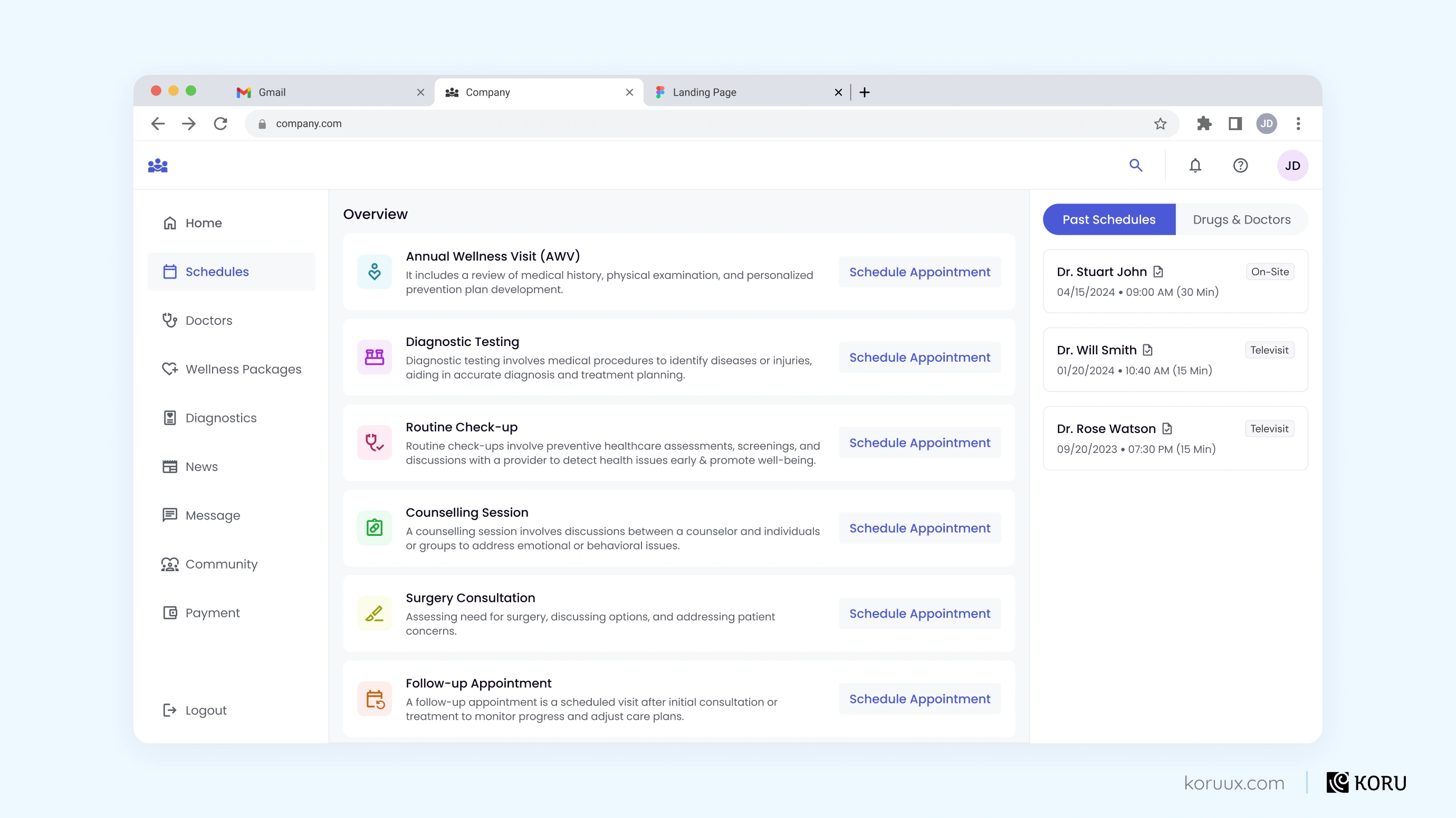Open Payment in the sidebar

[231, 613]
